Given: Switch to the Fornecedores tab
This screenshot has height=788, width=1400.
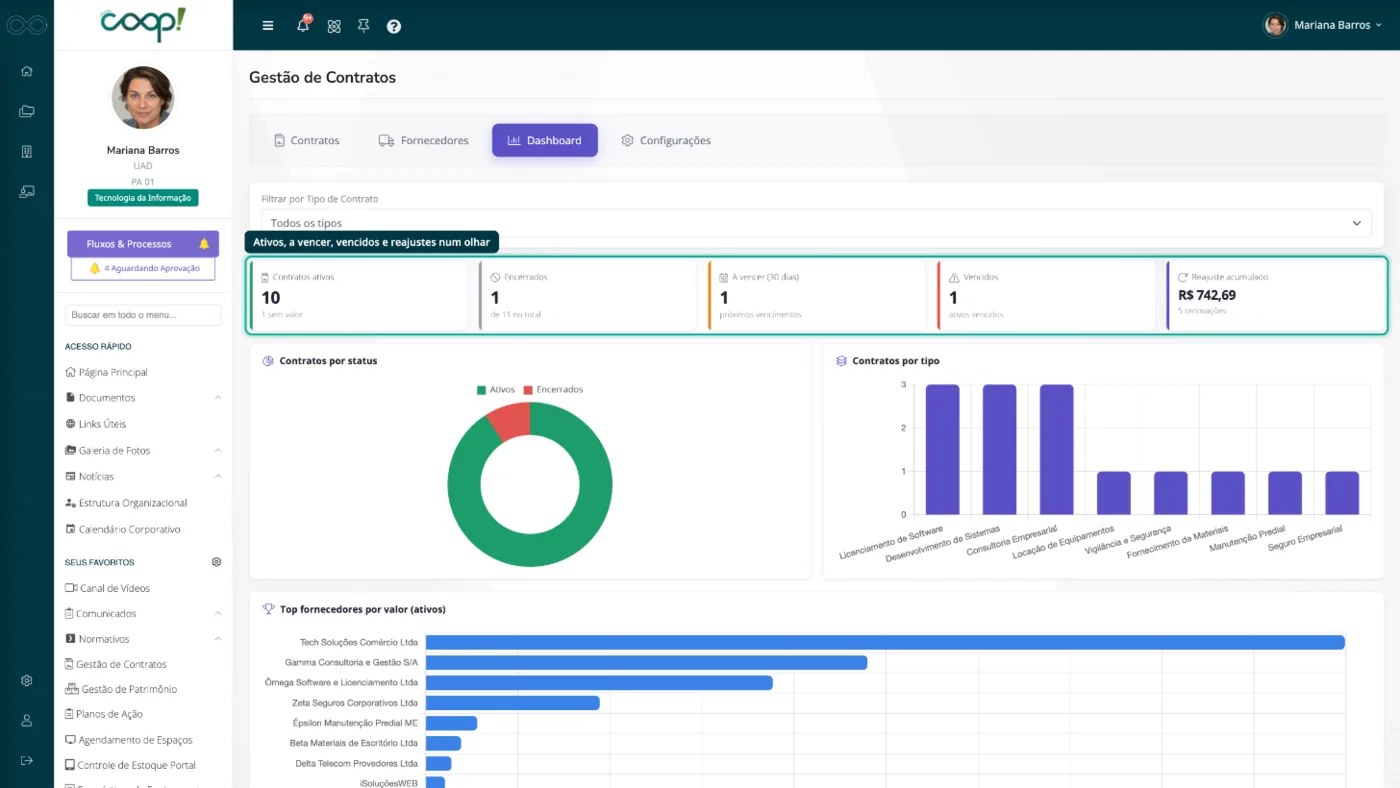Looking at the screenshot, I should pyautogui.click(x=423, y=141).
